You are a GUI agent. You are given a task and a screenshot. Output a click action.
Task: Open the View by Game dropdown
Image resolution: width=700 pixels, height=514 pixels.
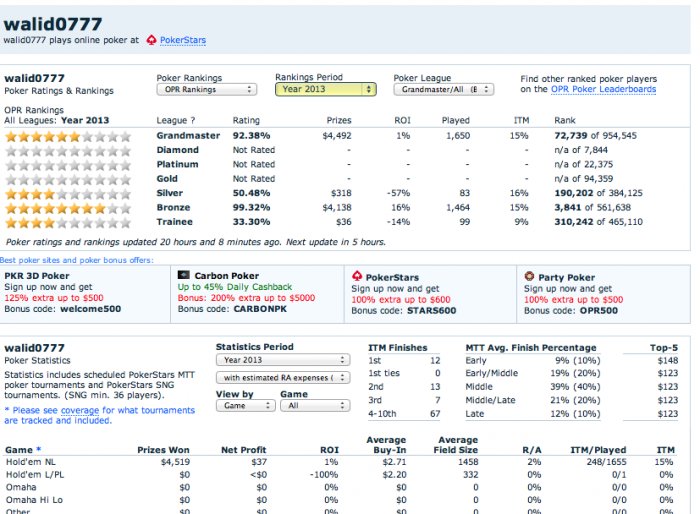pos(246,405)
